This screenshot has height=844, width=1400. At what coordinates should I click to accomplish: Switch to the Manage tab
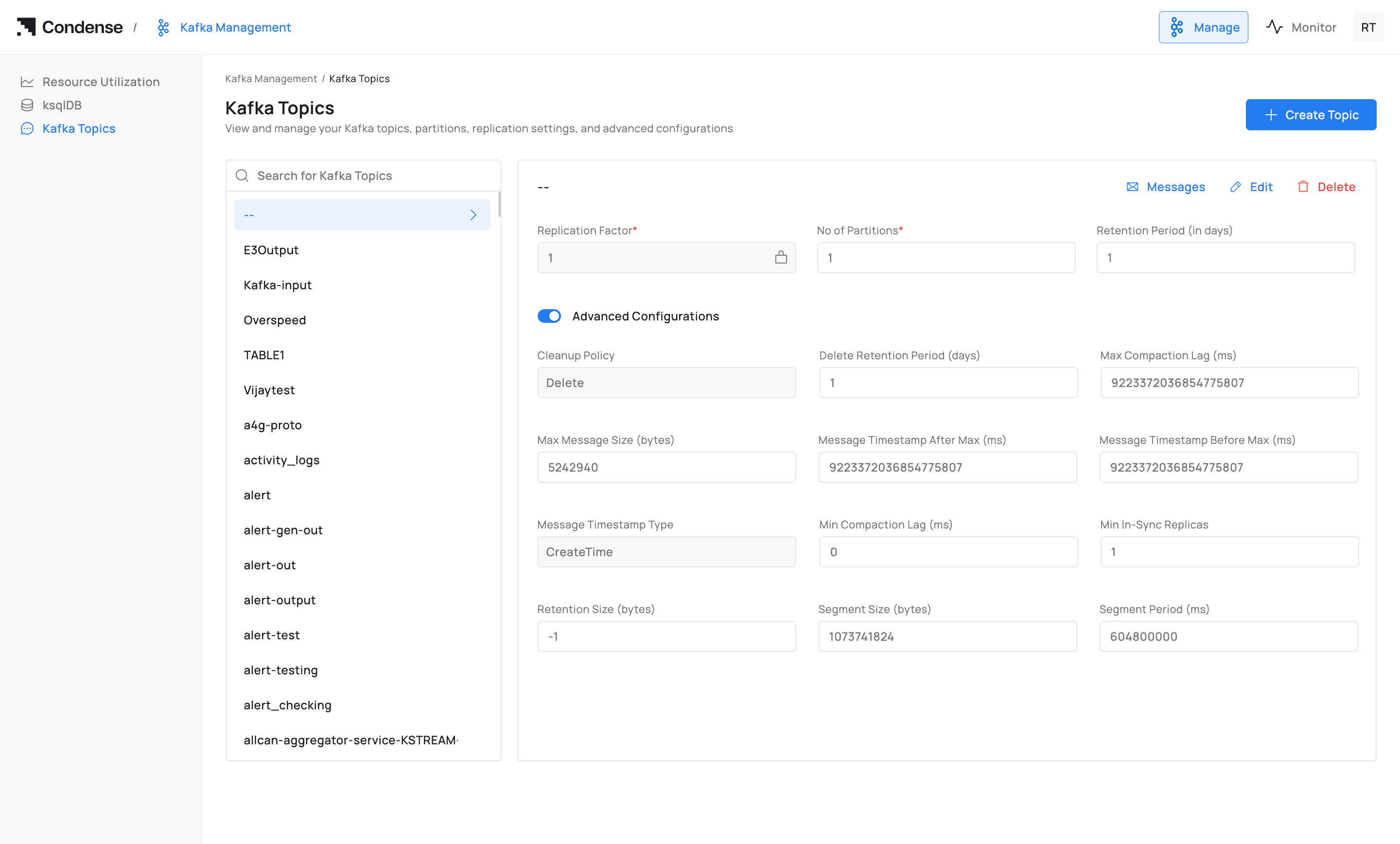(1203, 27)
